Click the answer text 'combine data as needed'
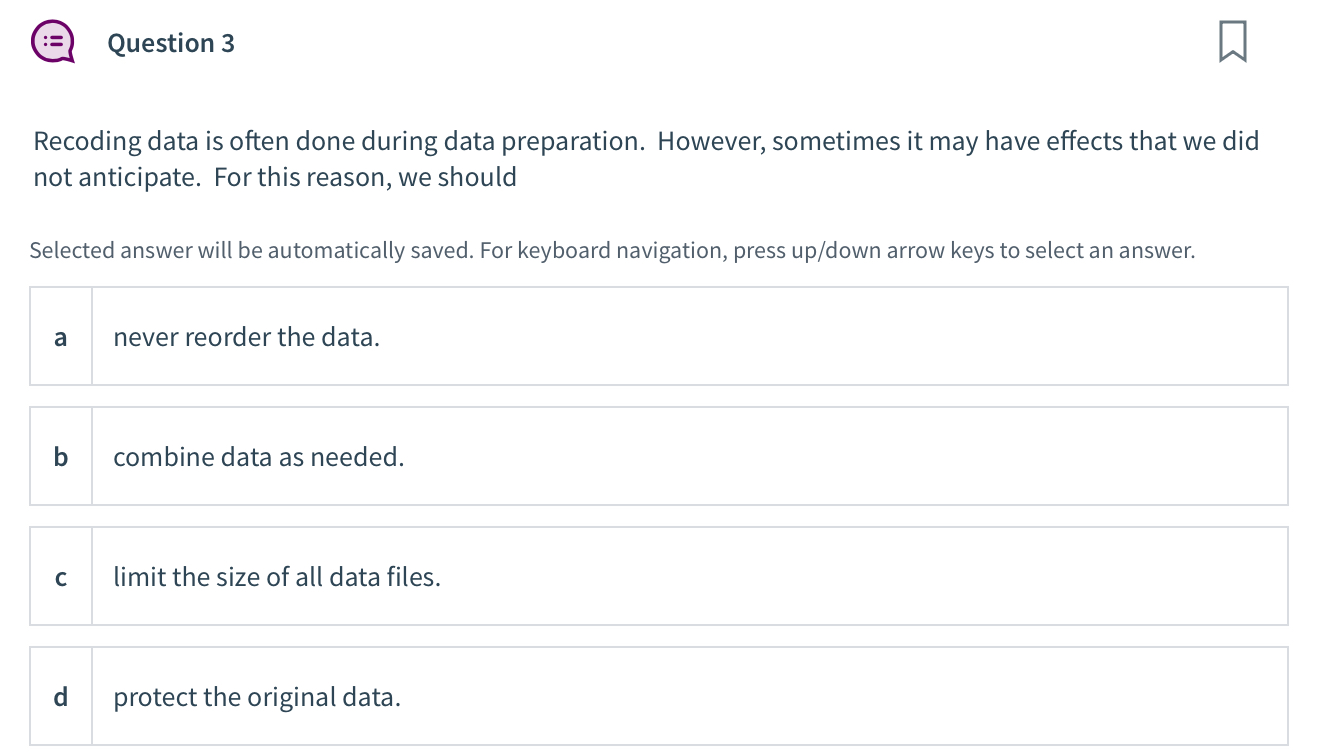Screen dimensions: 1329x754 click(258, 456)
